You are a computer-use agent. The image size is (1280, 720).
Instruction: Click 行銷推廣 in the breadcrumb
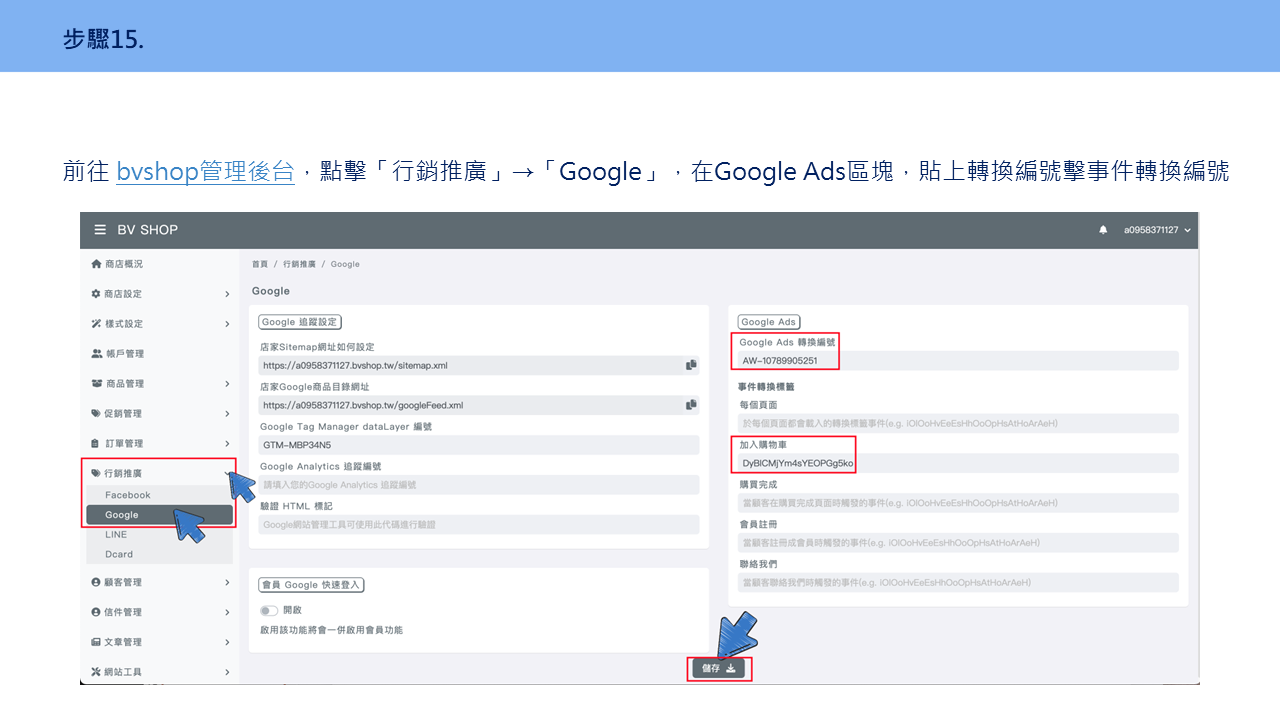point(299,264)
